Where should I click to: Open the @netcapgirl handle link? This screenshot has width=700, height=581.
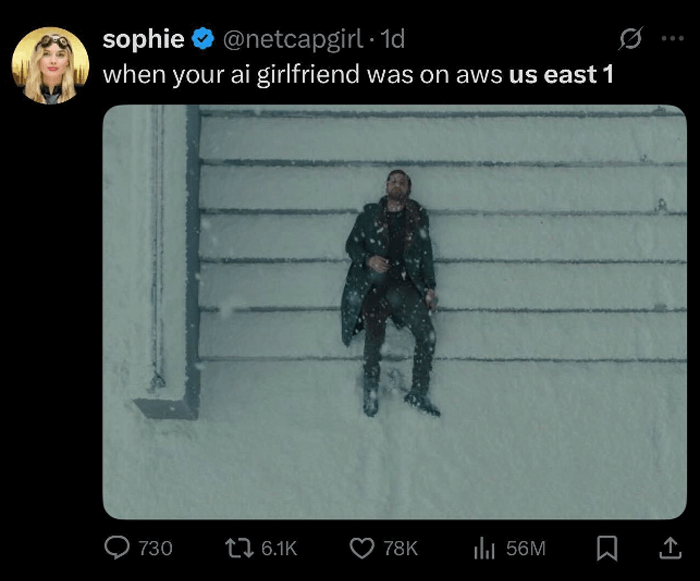293,39
